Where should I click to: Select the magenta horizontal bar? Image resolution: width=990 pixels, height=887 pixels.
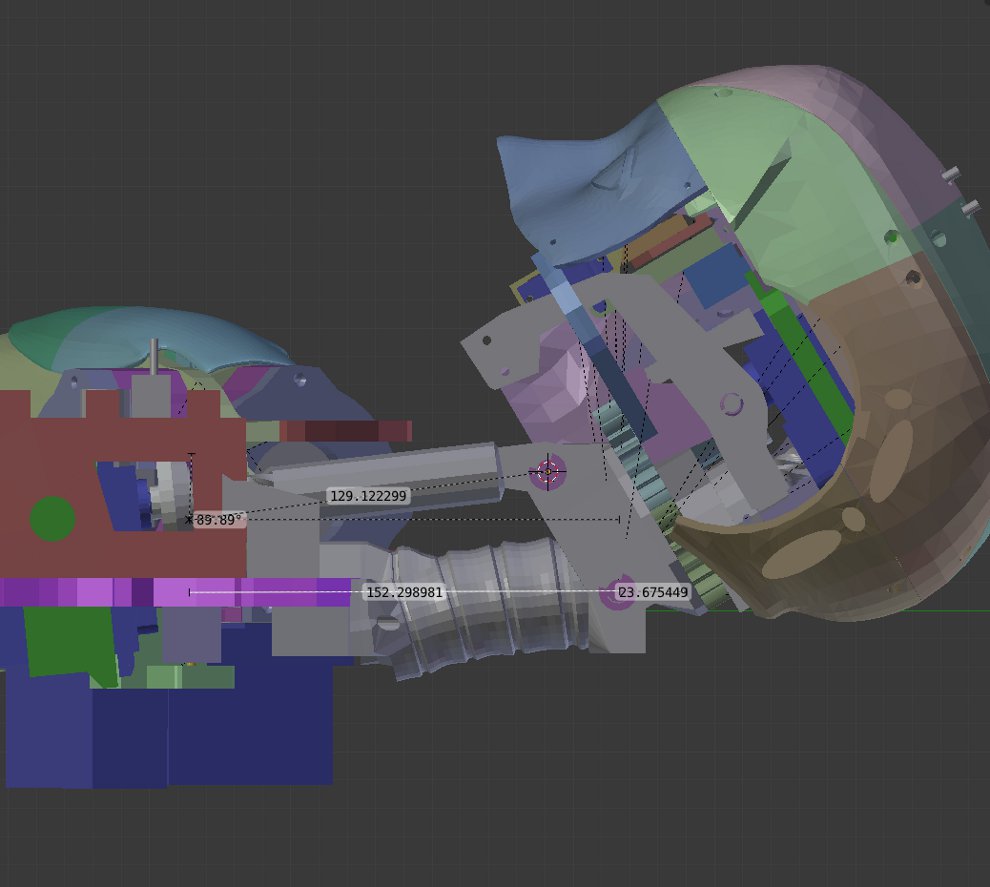tap(176, 592)
